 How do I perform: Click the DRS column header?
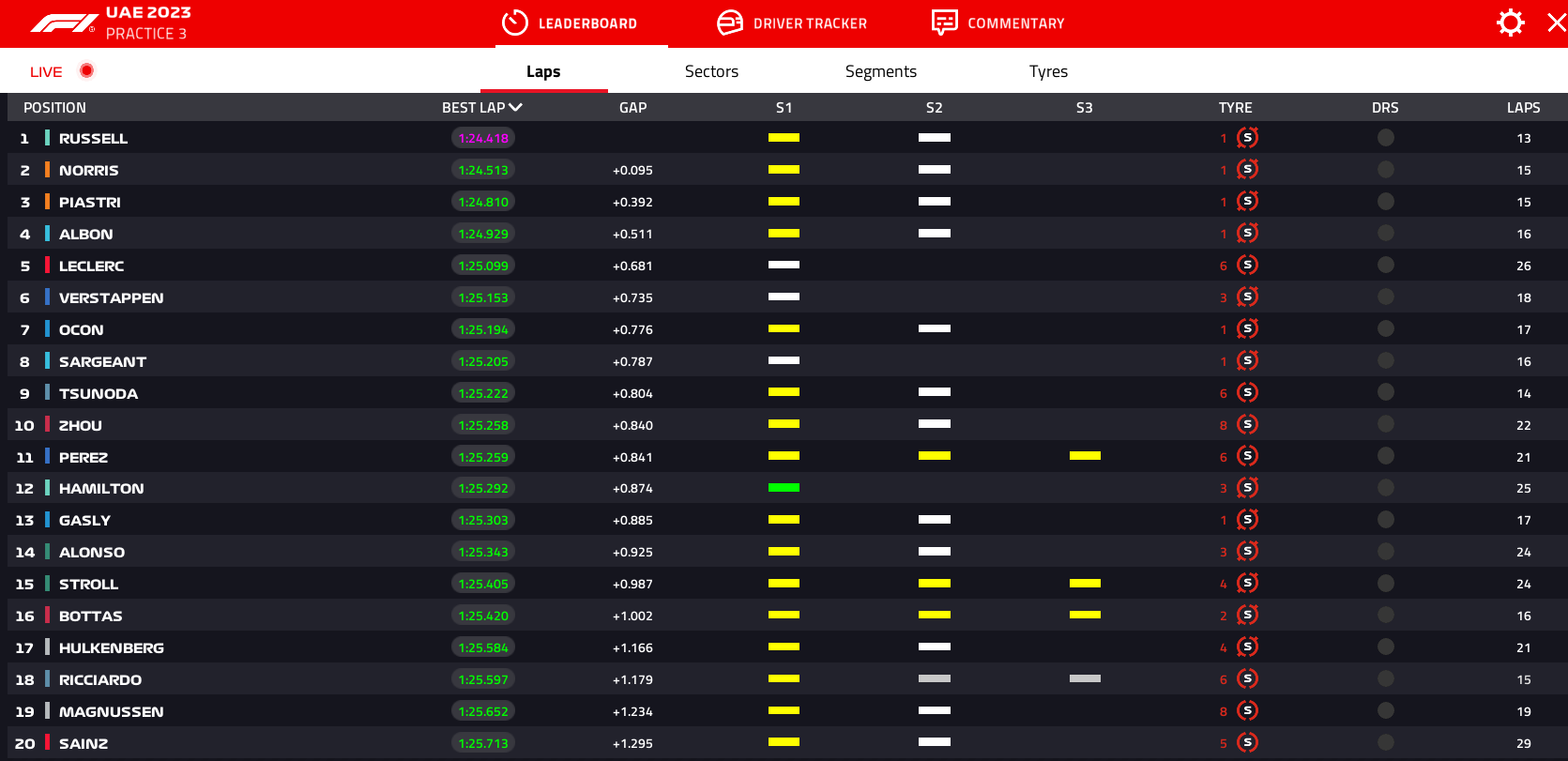1385,108
